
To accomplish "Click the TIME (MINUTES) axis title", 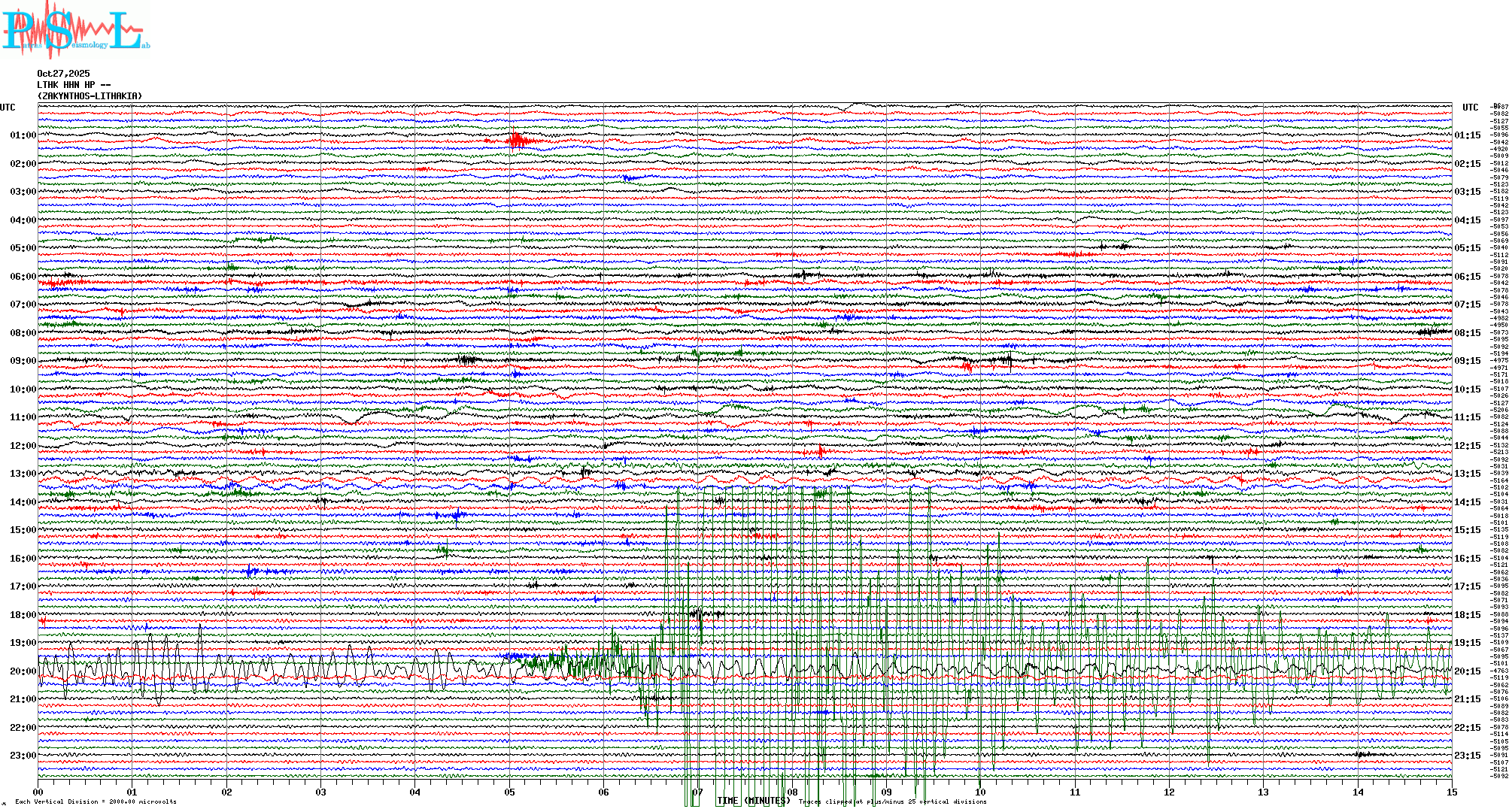I will [x=754, y=801].
